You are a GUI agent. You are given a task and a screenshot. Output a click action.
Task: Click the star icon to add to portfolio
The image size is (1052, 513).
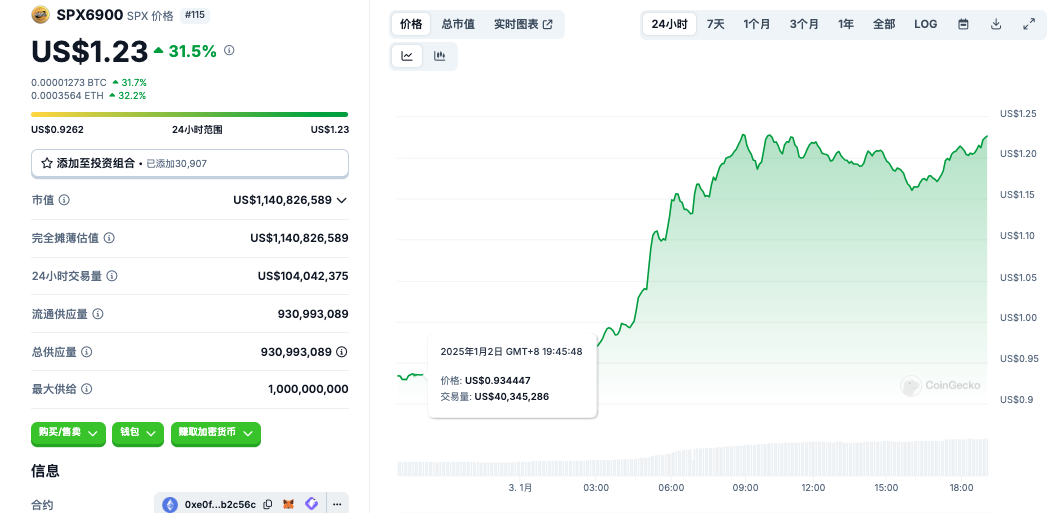(x=47, y=163)
